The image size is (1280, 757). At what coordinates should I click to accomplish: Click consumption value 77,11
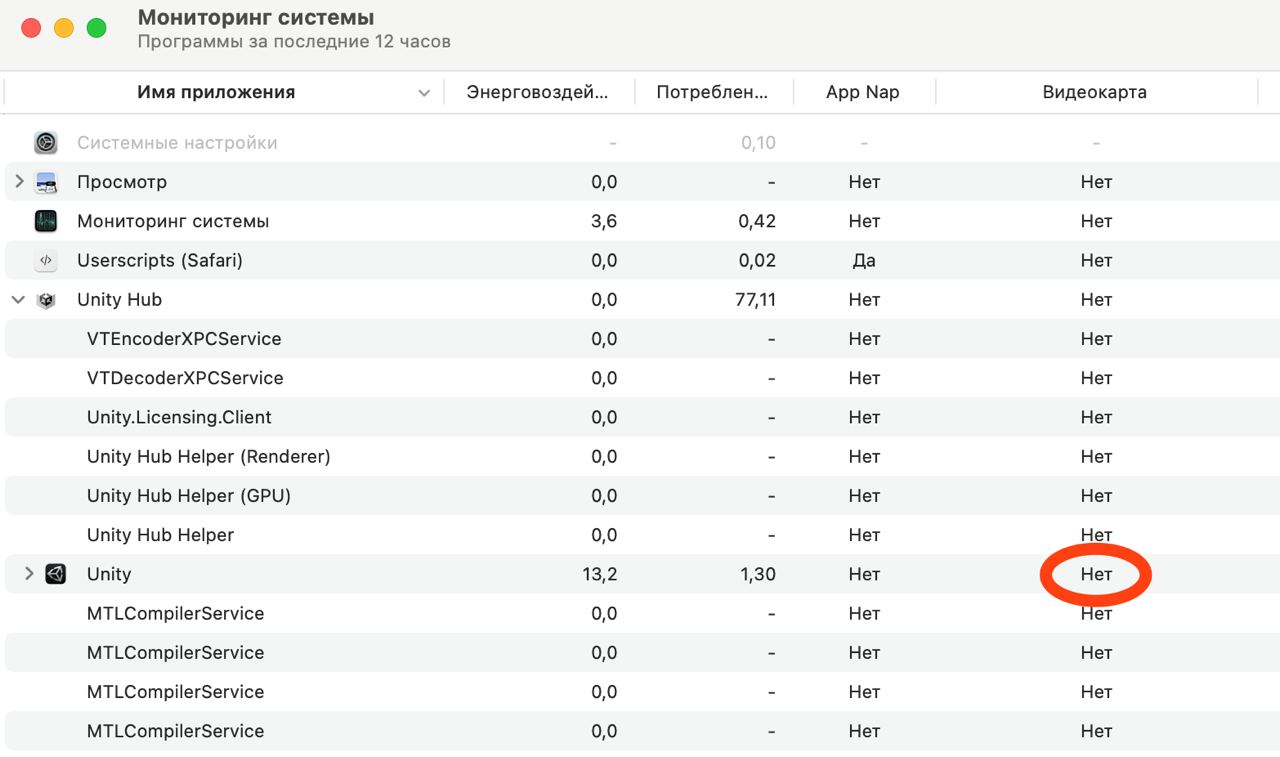click(755, 299)
